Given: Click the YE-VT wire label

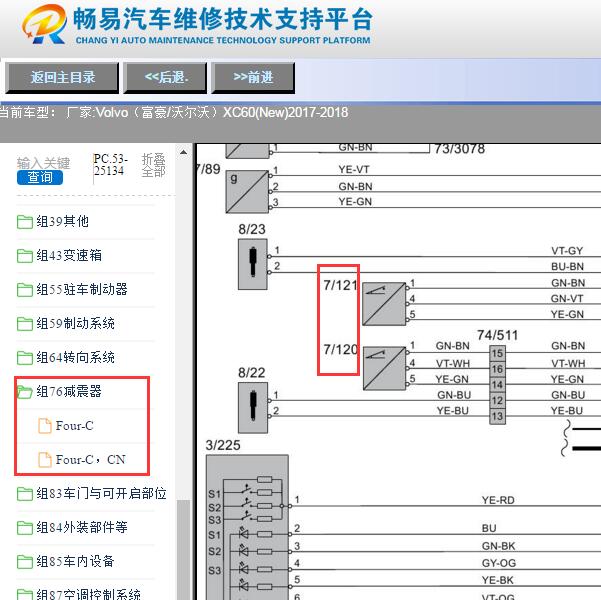Looking at the screenshot, I should tap(354, 169).
